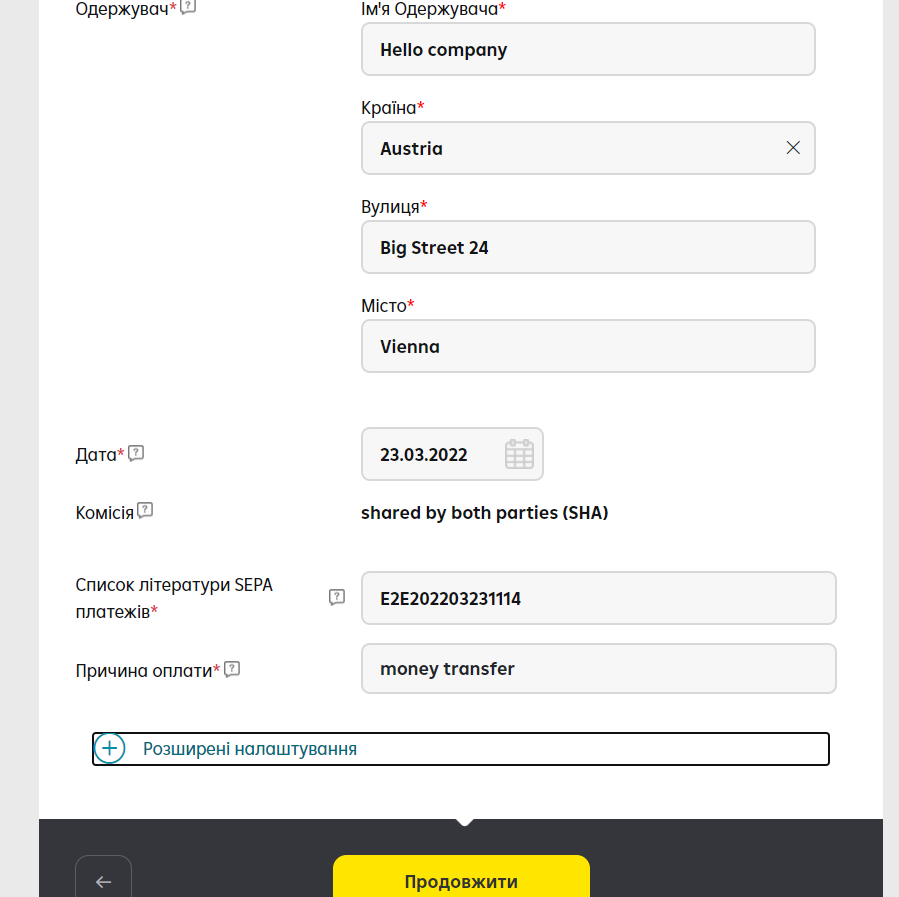Edit the Вулиця field Big Street 24
Viewport: 899px width, 897px height.
tap(588, 247)
